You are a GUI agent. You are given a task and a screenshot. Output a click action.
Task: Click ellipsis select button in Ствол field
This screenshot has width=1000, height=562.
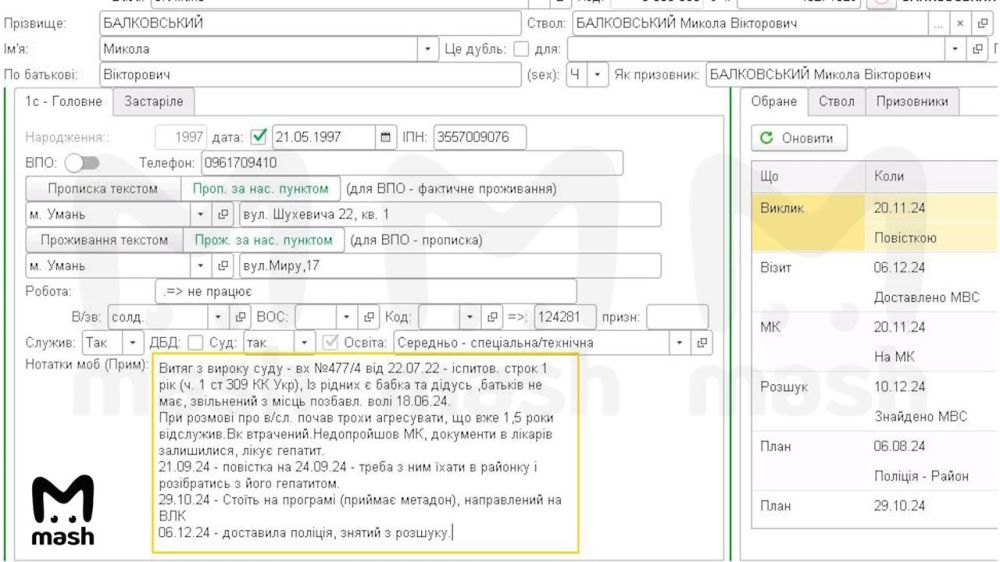coord(938,24)
